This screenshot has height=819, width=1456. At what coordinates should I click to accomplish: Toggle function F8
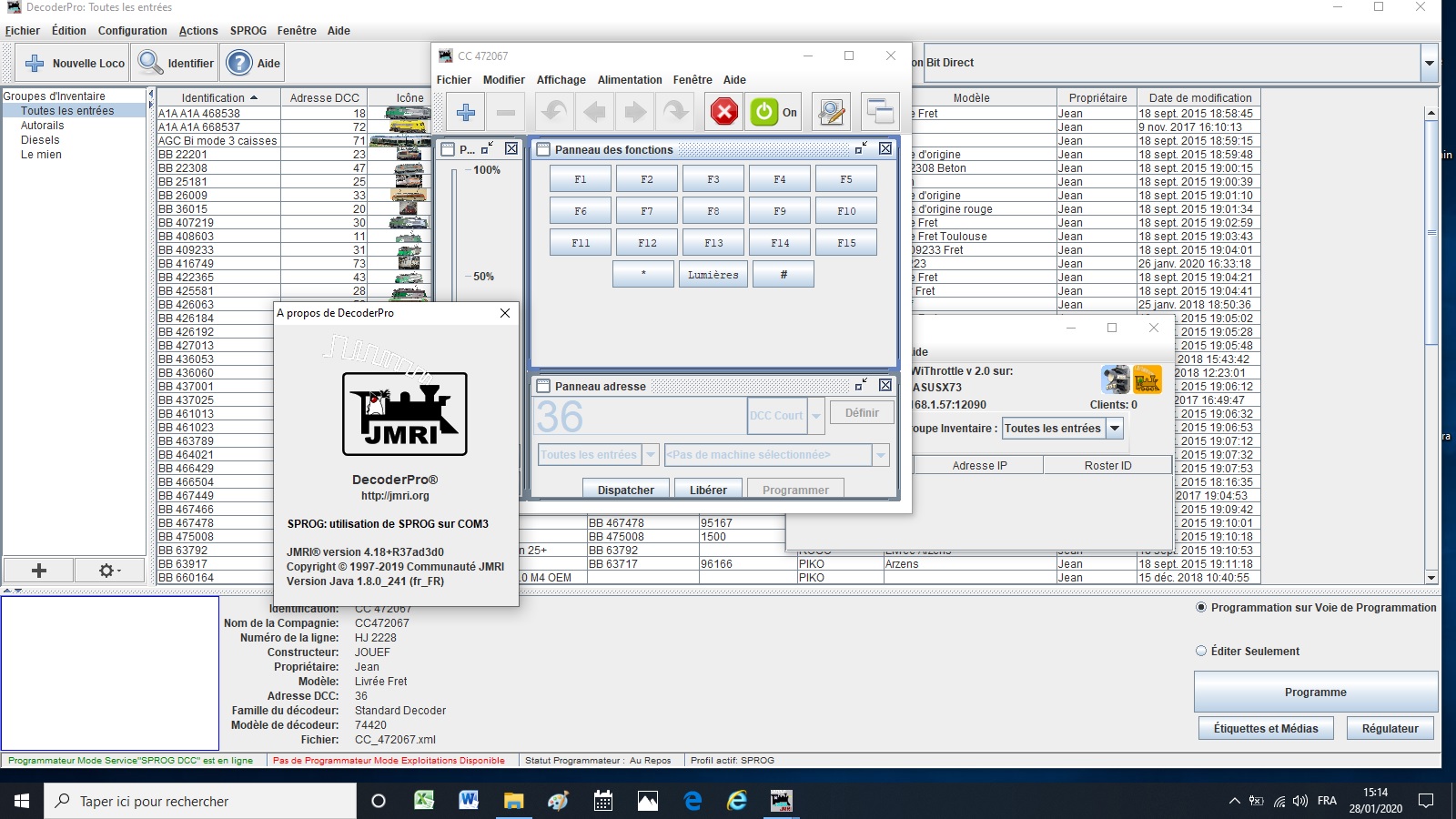point(713,211)
